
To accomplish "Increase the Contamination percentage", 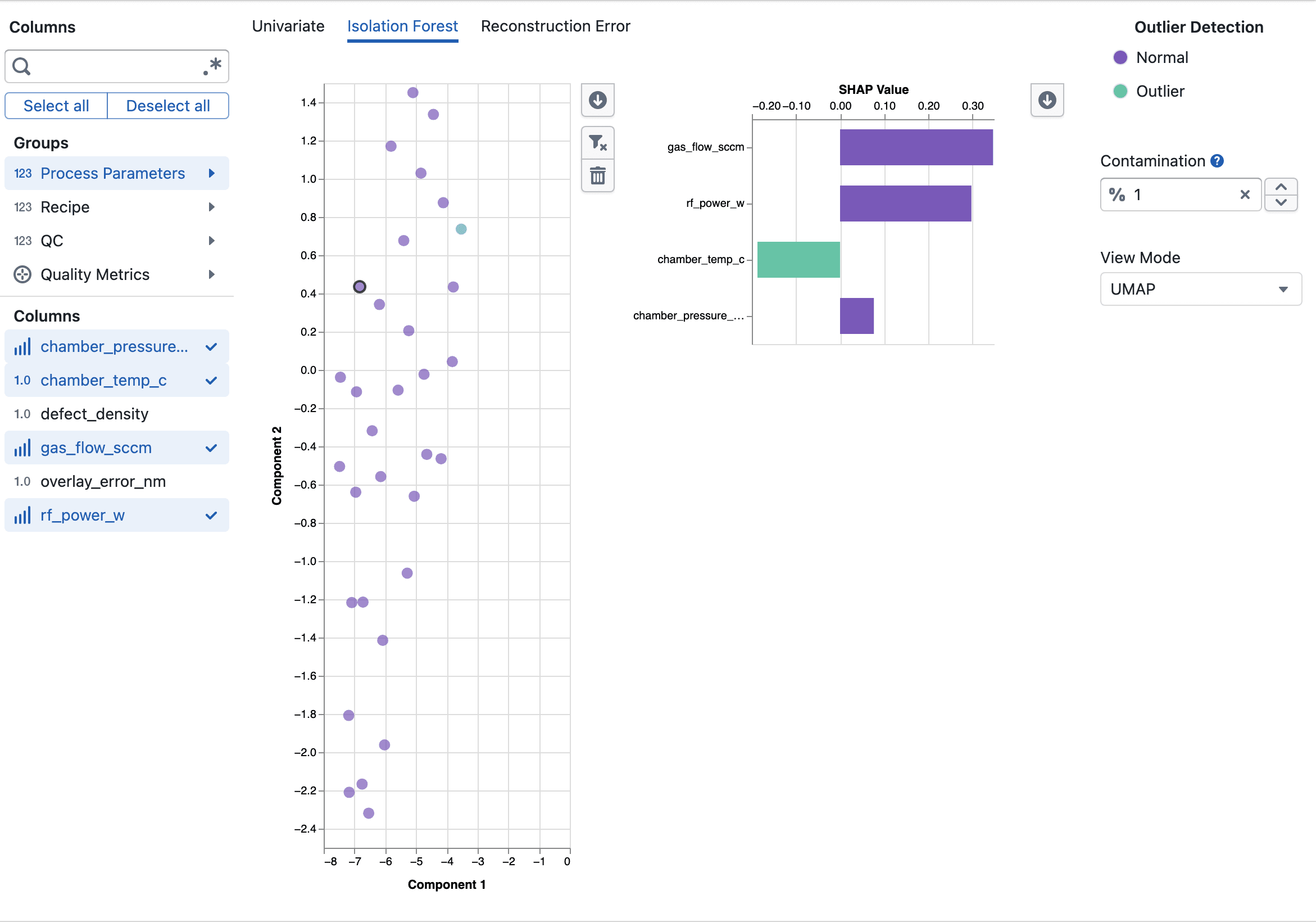I will click(1281, 188).
